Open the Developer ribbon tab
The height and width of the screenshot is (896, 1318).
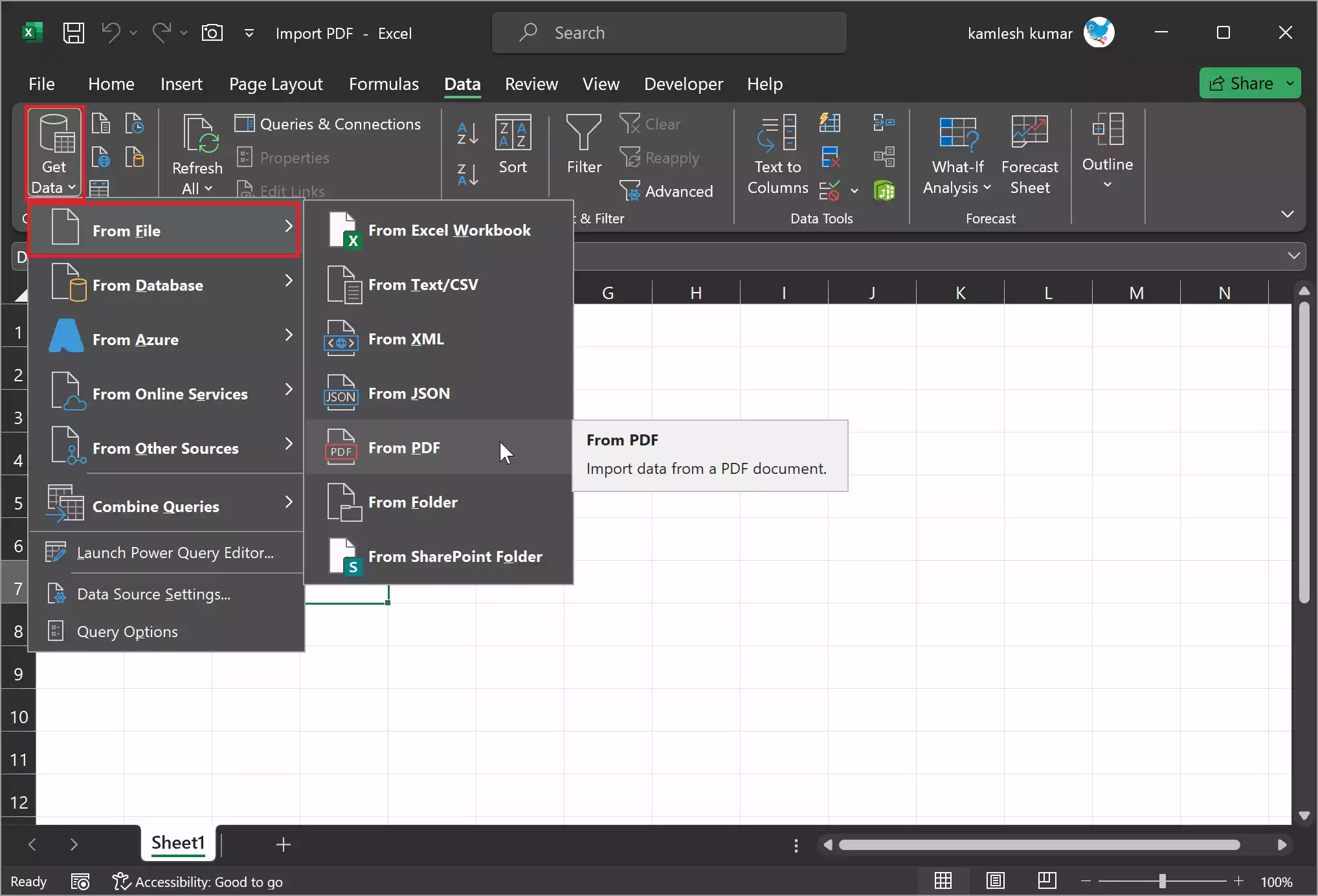pyautogui.click(x=683, y=84)
